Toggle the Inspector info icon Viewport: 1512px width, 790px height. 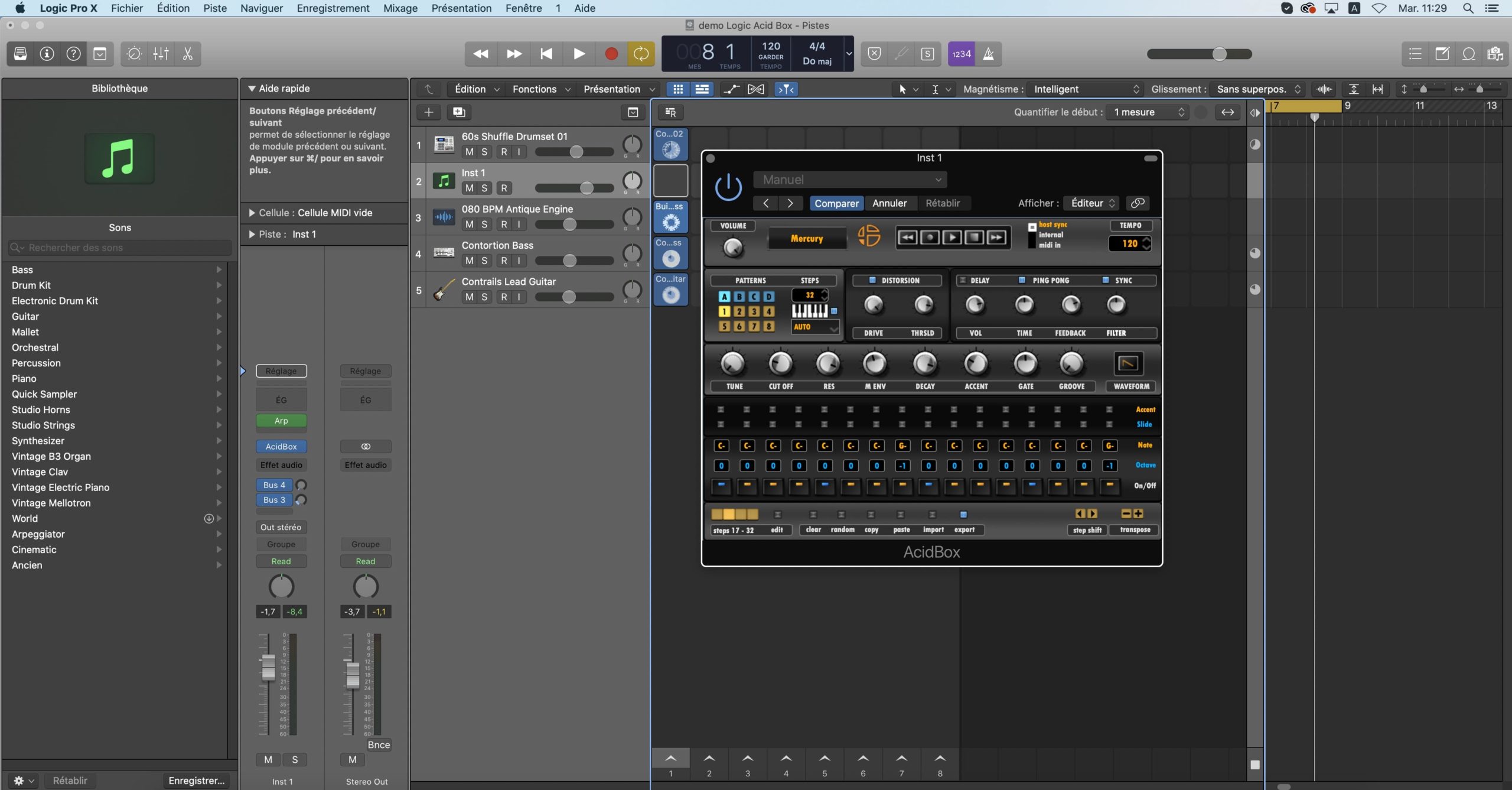tap(47, 54)
